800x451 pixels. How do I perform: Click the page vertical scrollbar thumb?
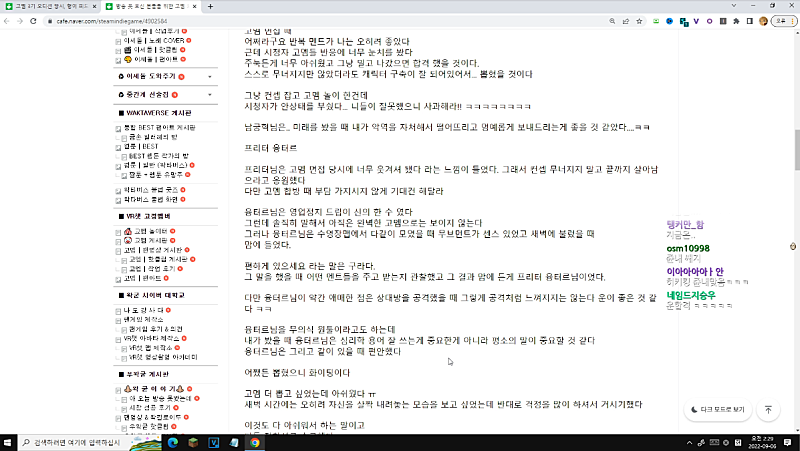tap(796, 151)
